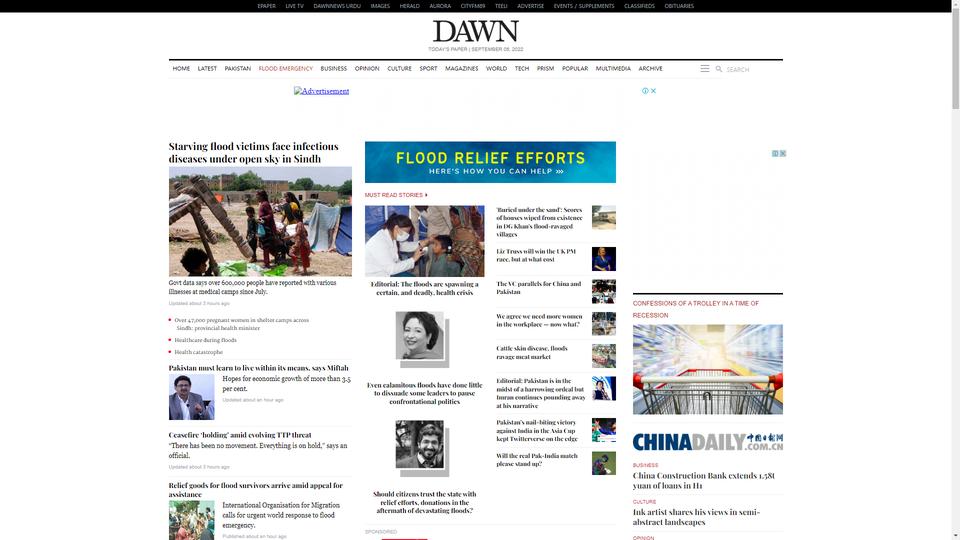Go to the Multimedia section
The image size is (960, 540).
coord(613,69)
